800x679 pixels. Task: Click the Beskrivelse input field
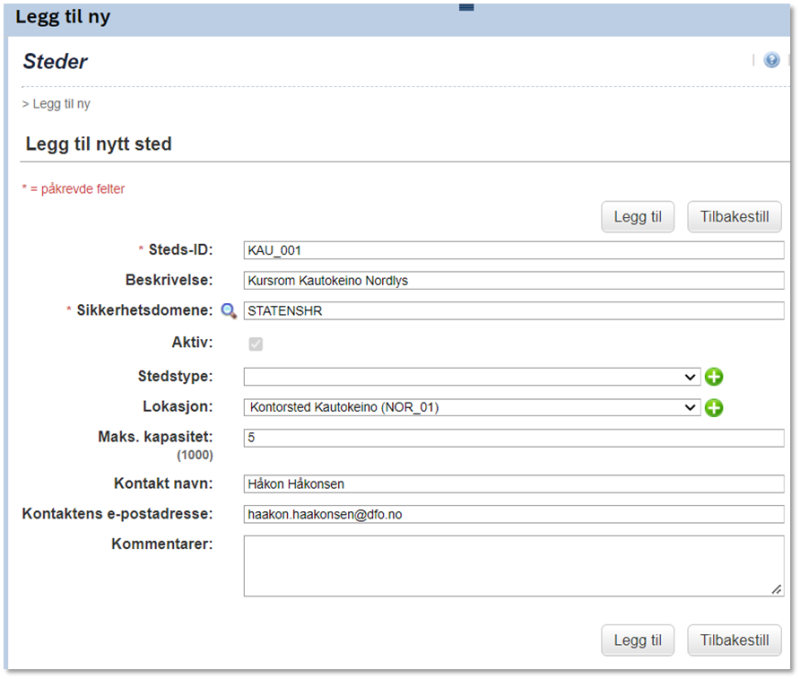[514, 281]
